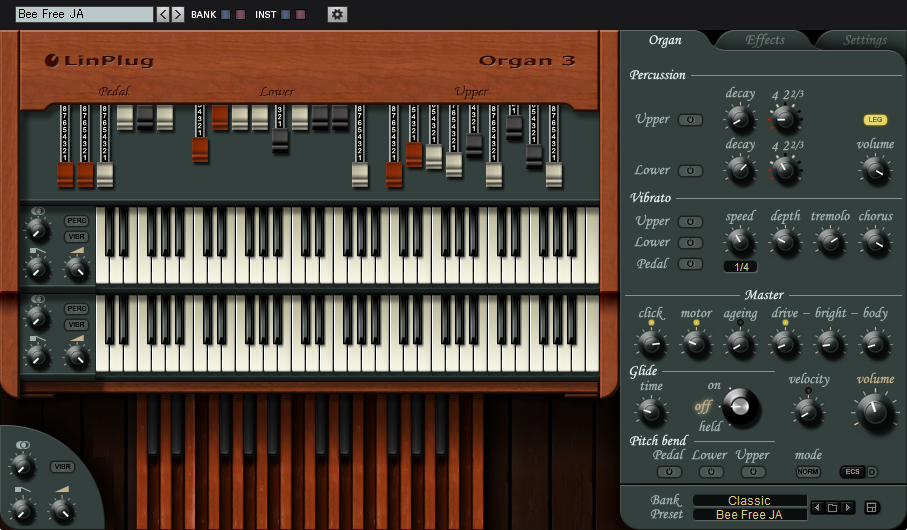
Task: Switch to the Settings tab
Action: 865,40
